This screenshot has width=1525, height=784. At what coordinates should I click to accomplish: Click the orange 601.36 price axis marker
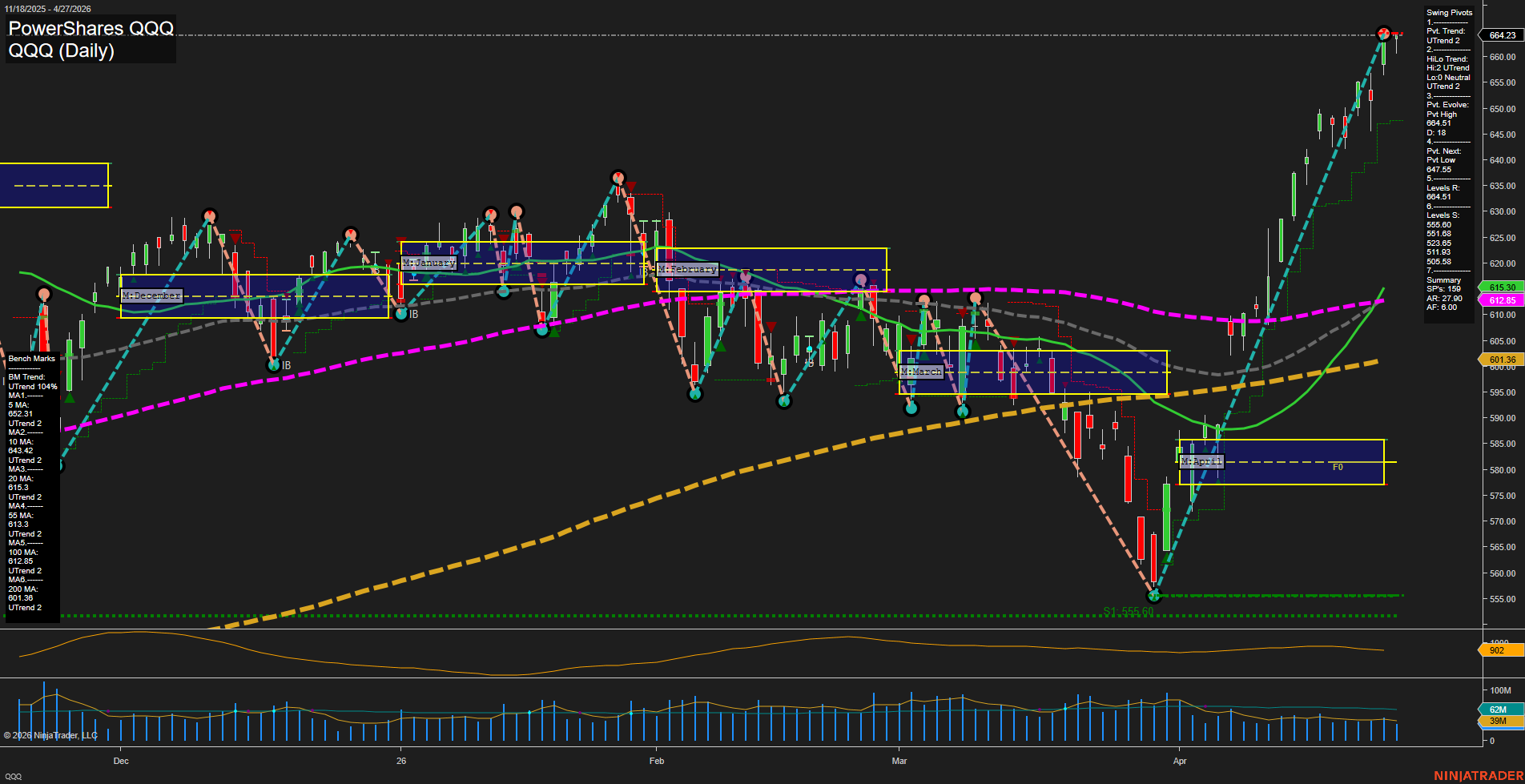[x=1502, y=360]
